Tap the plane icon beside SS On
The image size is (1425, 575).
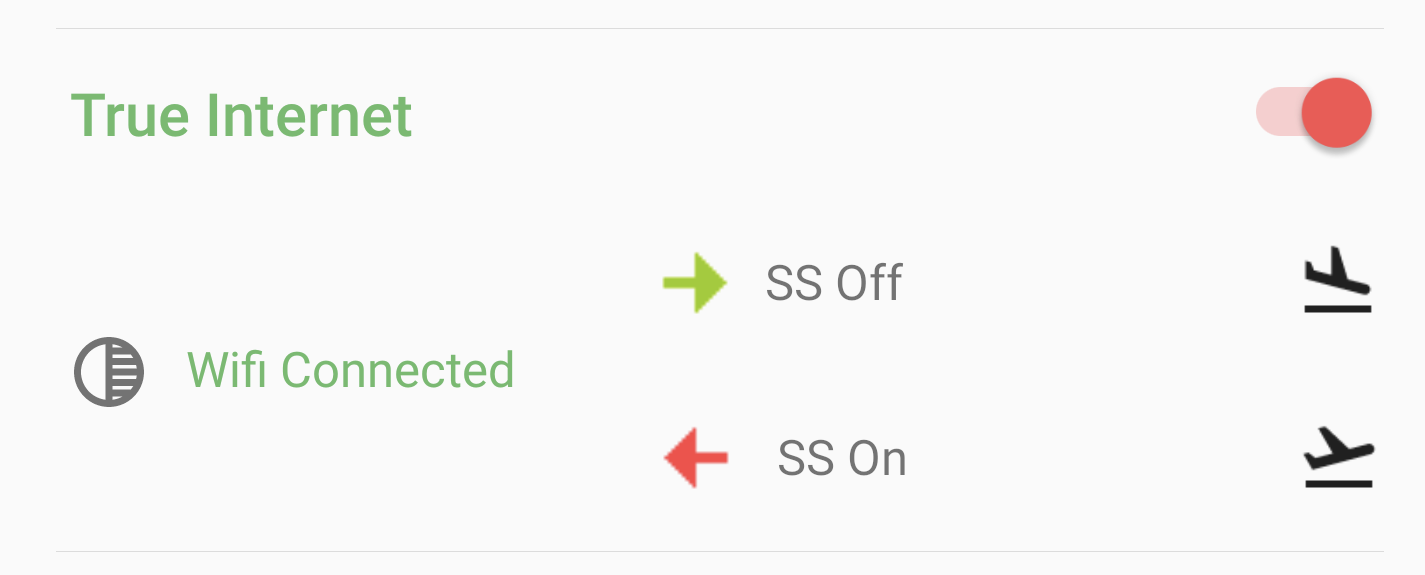(1338, 459)
